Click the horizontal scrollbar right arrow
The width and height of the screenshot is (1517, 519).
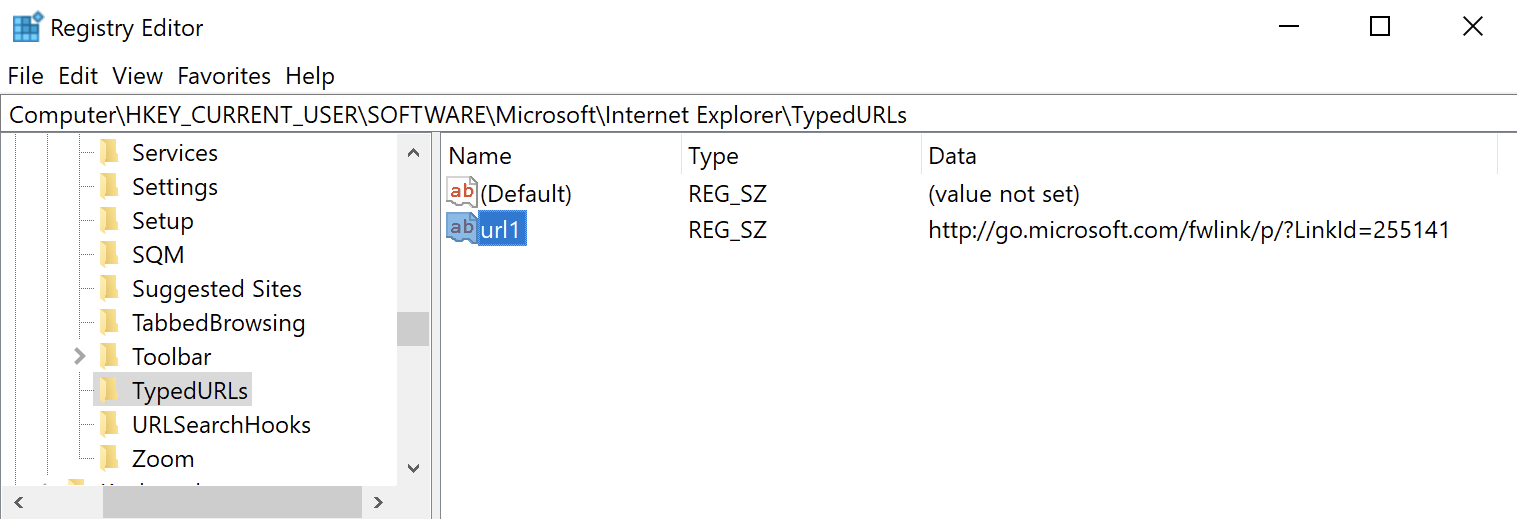tap(377, 502)
